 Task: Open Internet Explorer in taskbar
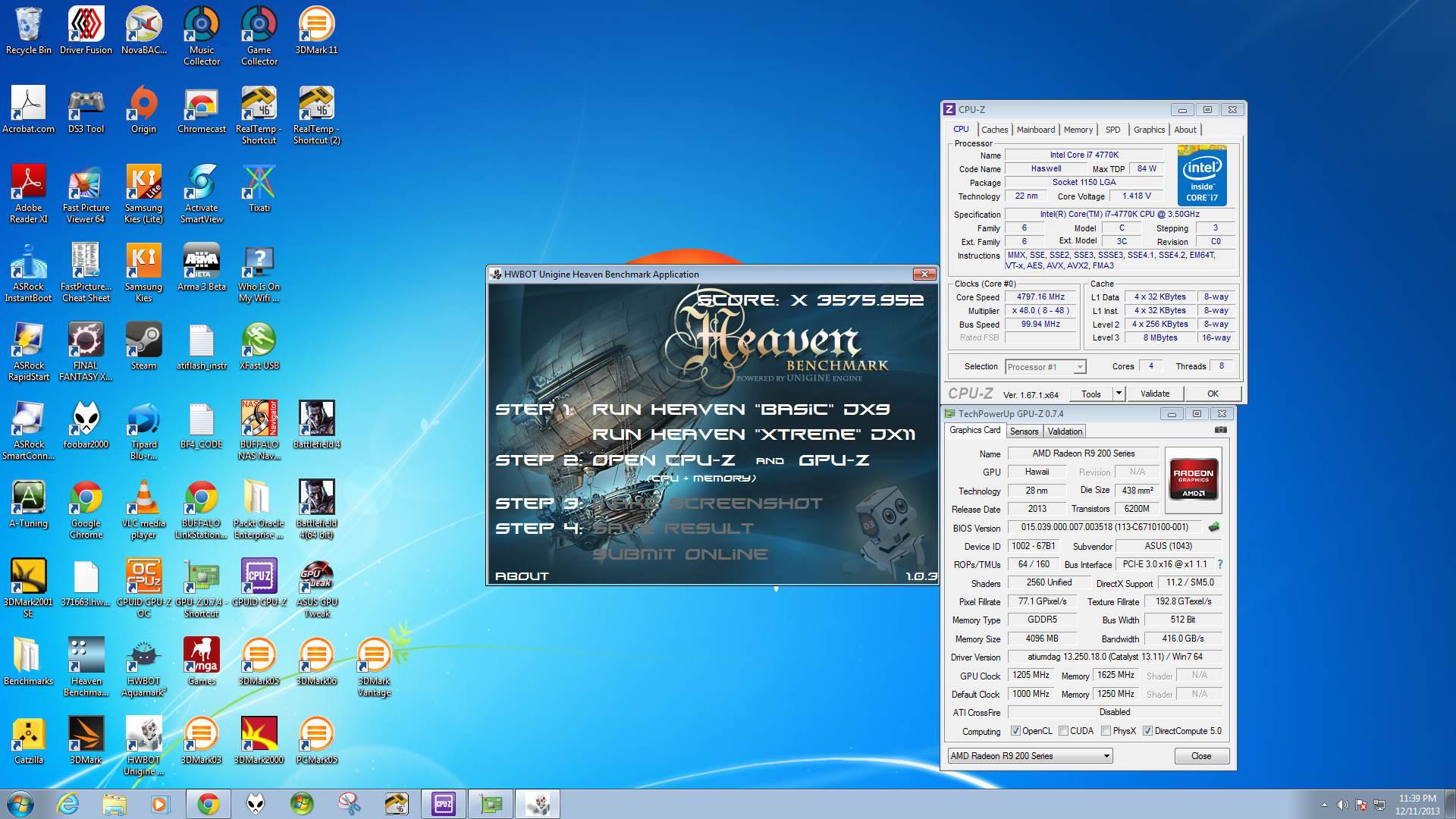[x=68, y=804]
